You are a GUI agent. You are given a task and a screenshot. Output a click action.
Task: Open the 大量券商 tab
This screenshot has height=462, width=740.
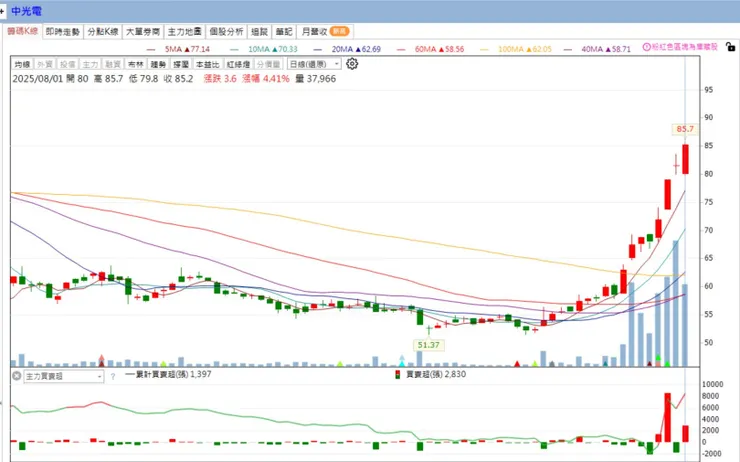pyautogui.click(x=143, y=32)
